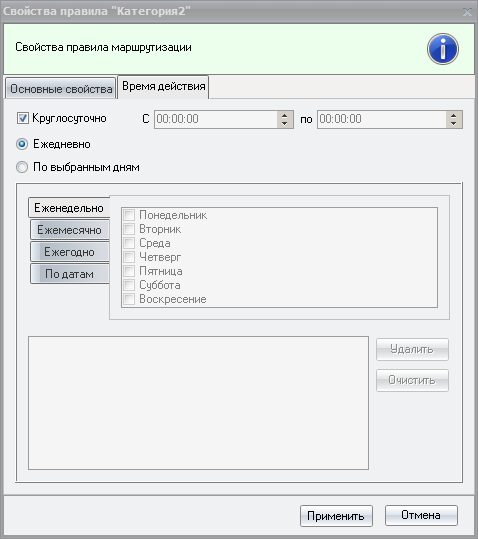This screenshot has width=478, height=539.
Task: Check the Суббота checkbox
Action: pyautogui.click(x=129, y=285)
